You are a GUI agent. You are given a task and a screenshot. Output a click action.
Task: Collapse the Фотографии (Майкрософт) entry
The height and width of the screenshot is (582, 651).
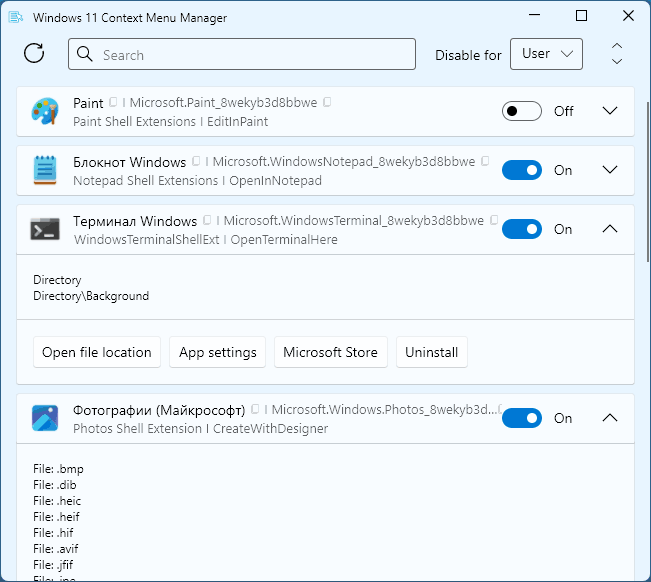coord(609,418)
